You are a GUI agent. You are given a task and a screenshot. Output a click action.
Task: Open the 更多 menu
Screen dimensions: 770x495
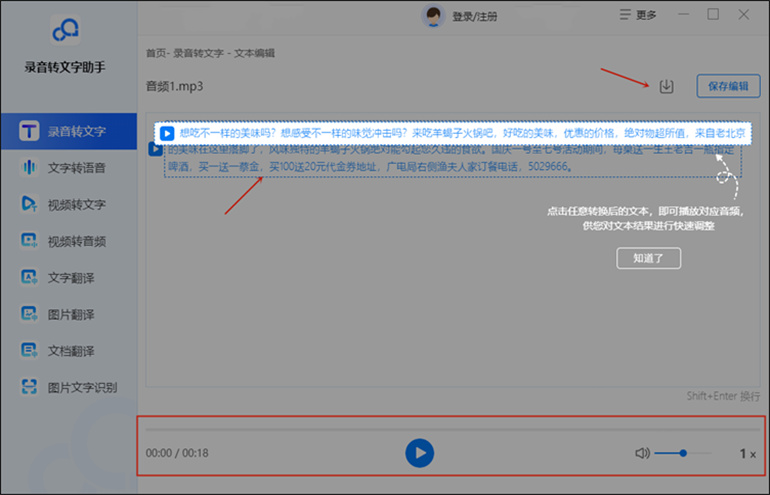[638, 15]
